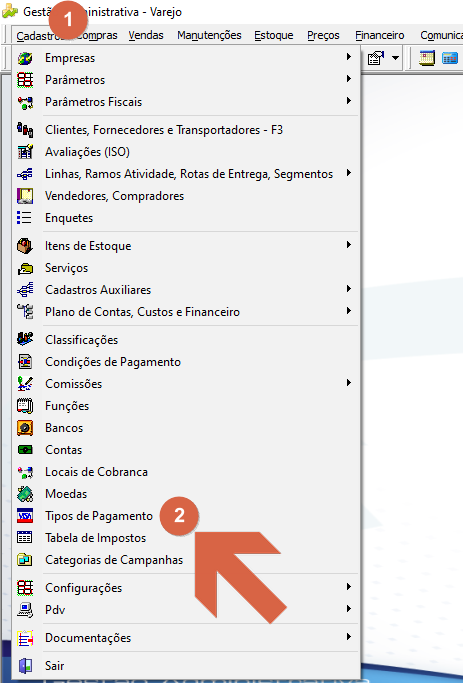Open the Manutenções menu
Viewport: 463px width, 683px height.
(209, 35)
